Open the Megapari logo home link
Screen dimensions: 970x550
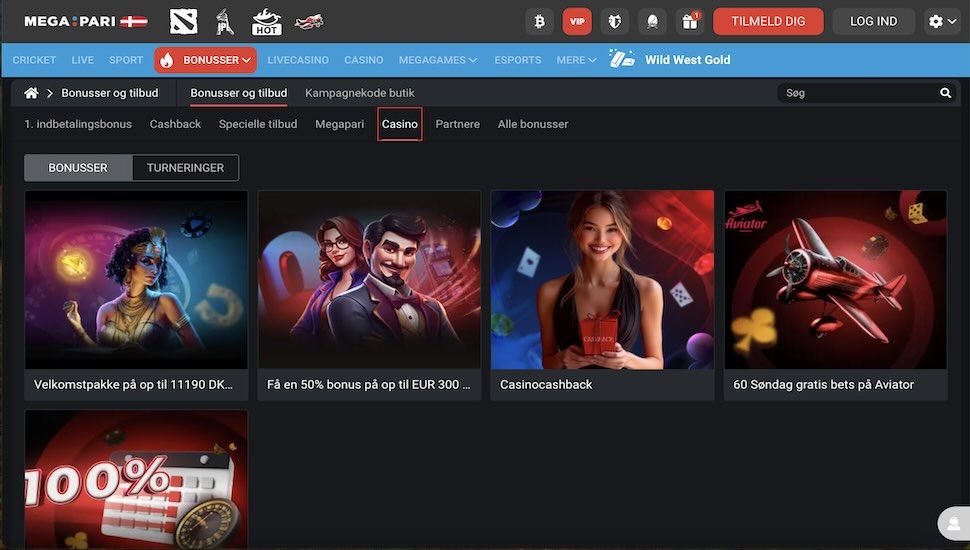69,22
